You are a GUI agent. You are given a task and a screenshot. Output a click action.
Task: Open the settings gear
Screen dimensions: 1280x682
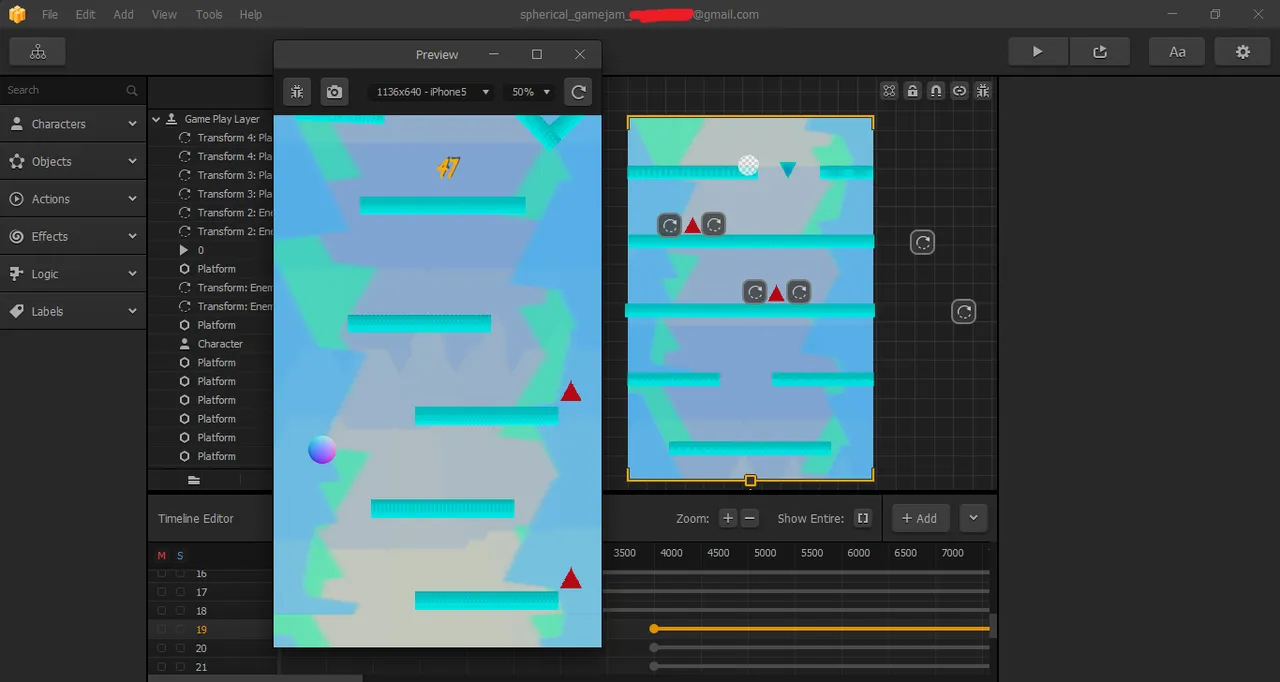coord(1243,52)
